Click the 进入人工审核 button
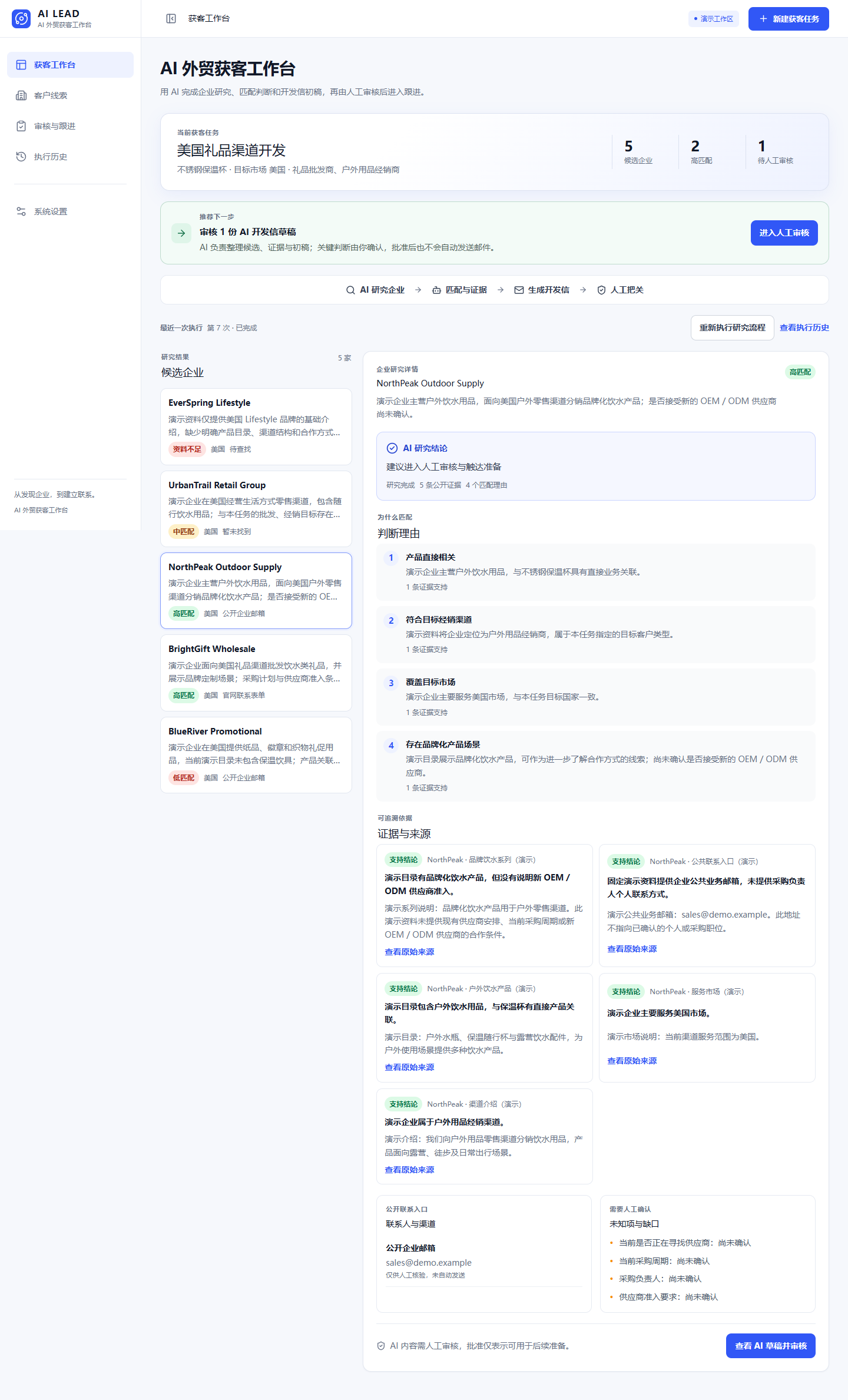This screenshot has width=848, height=1400. (x=784, y=233)
